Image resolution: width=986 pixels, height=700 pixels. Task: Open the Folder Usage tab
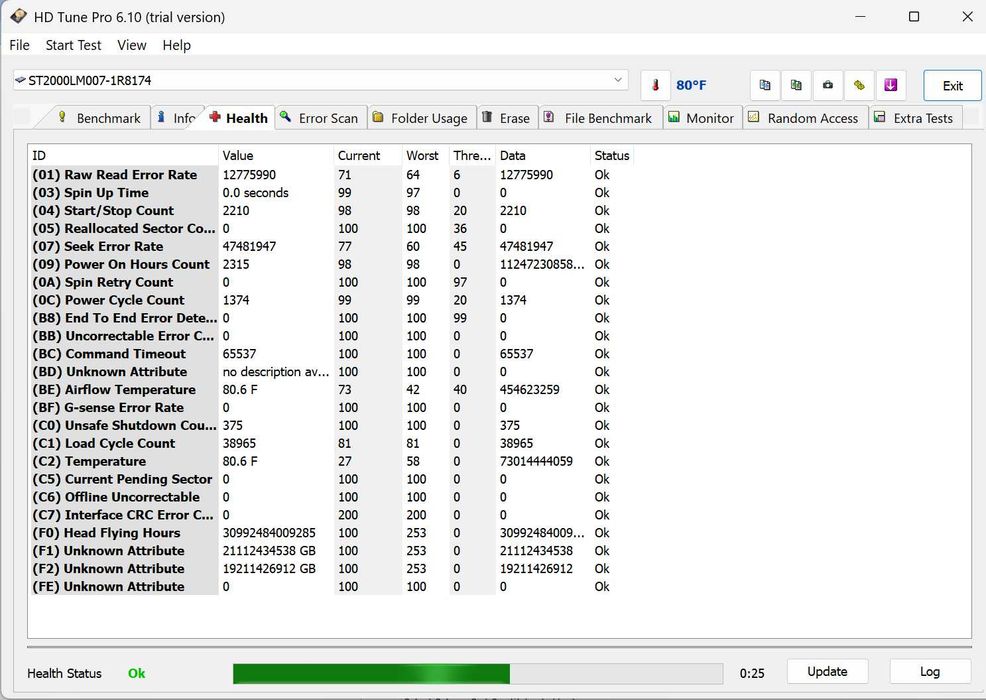(x=420, y=118)
